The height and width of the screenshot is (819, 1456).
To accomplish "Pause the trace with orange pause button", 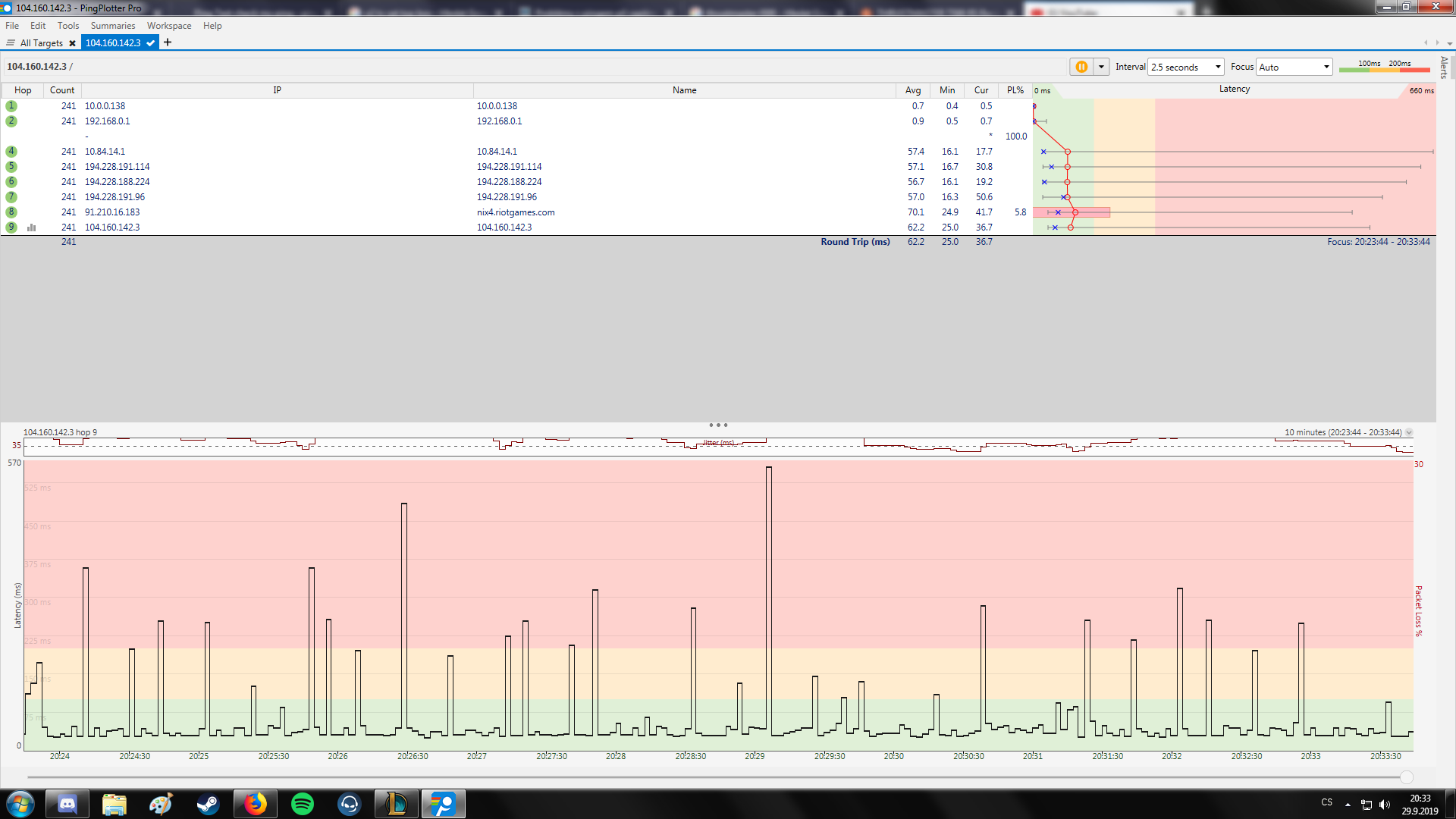I will click(1081, 67).
